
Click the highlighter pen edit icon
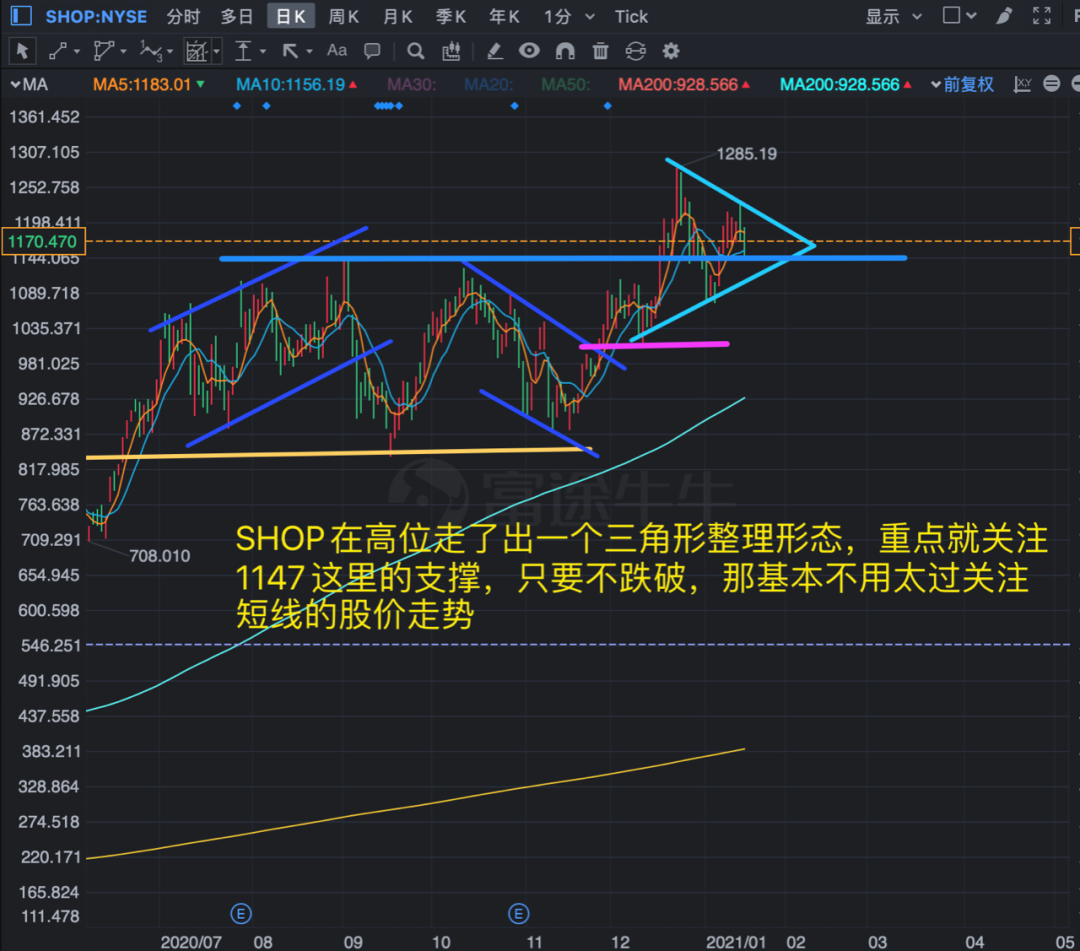pos(494,51)
